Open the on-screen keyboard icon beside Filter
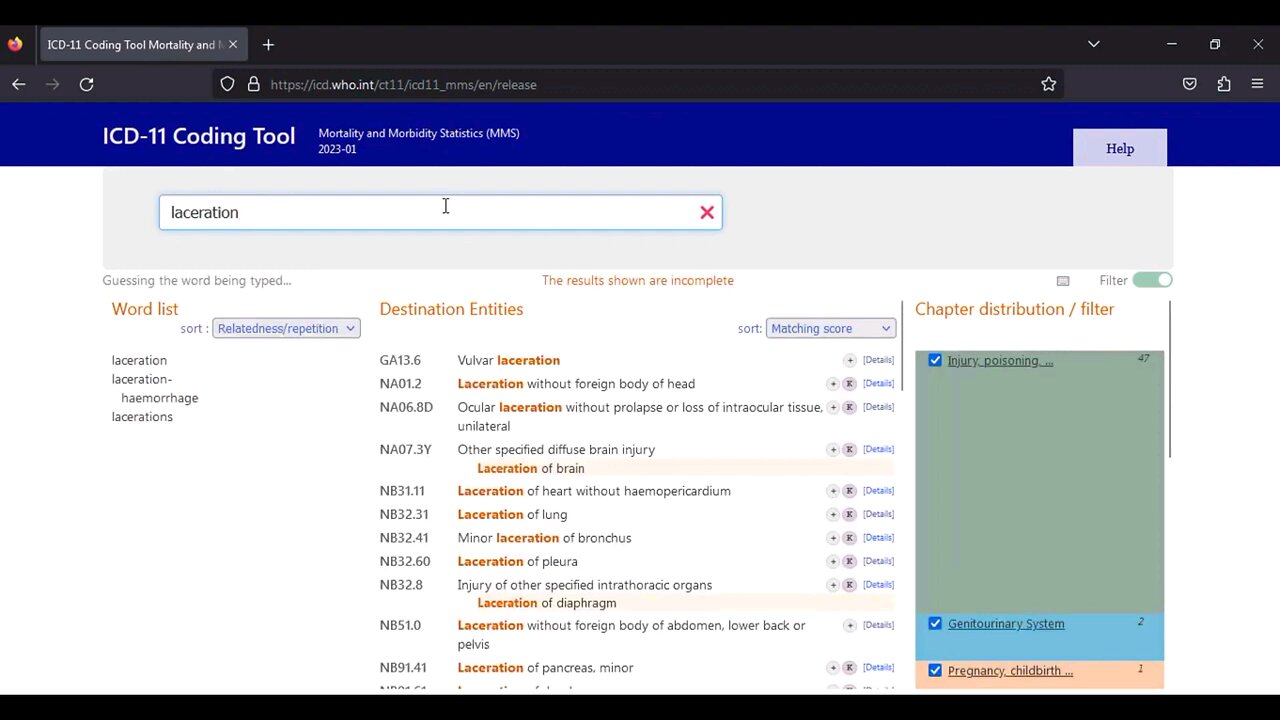 click(1063, 281)
